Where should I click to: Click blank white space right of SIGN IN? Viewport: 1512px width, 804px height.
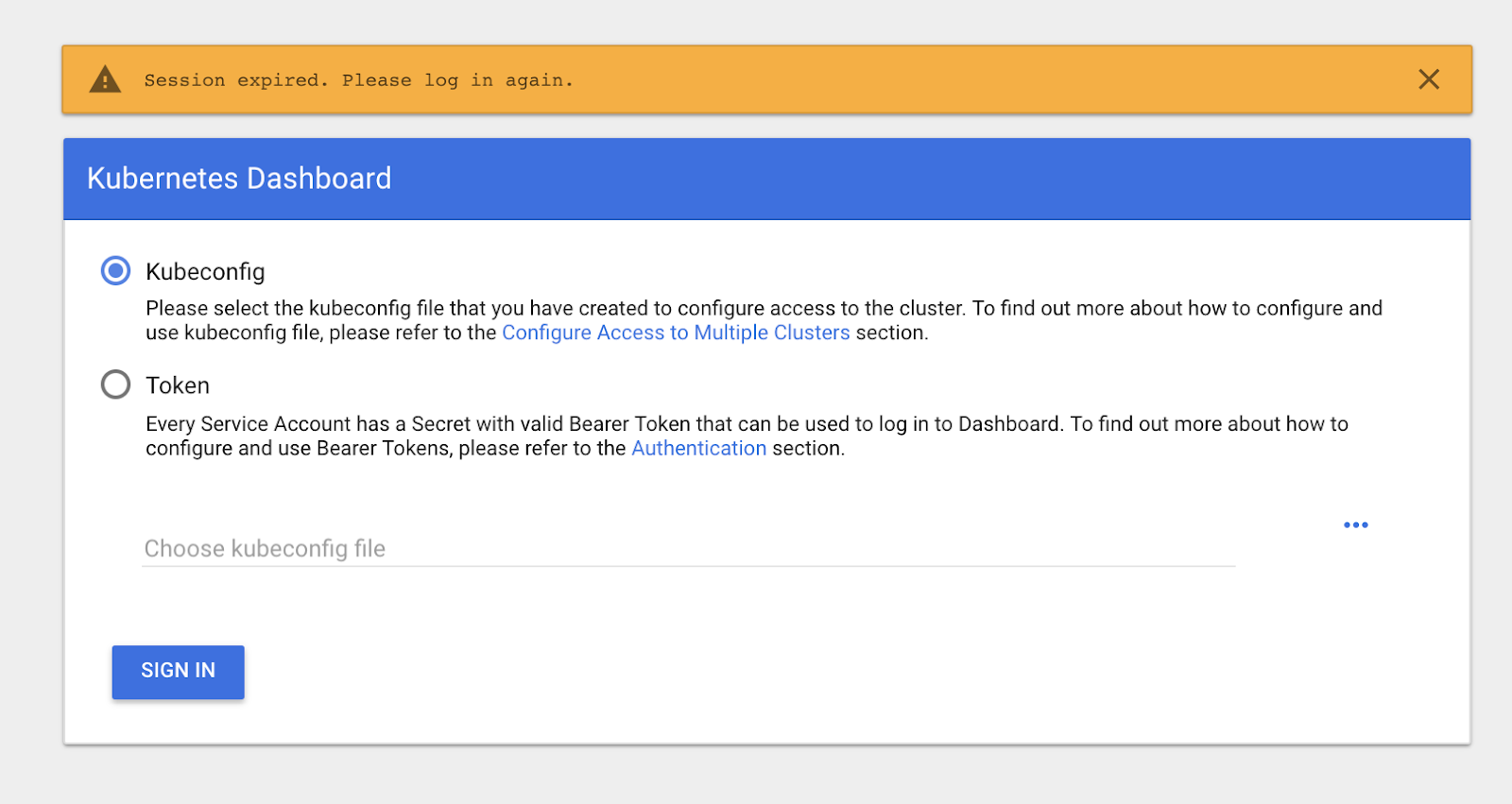[x=756, y=673]
